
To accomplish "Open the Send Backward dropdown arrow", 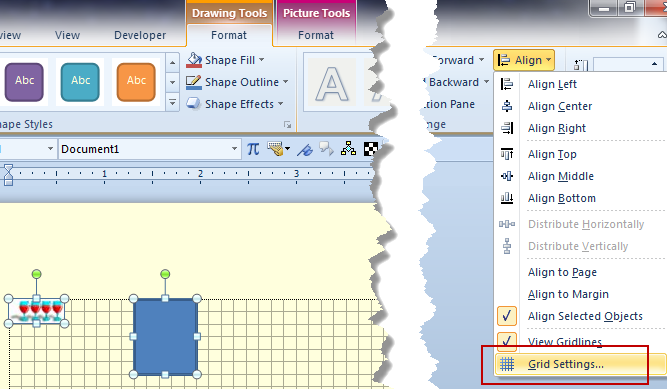I will (x=486, y=82).
